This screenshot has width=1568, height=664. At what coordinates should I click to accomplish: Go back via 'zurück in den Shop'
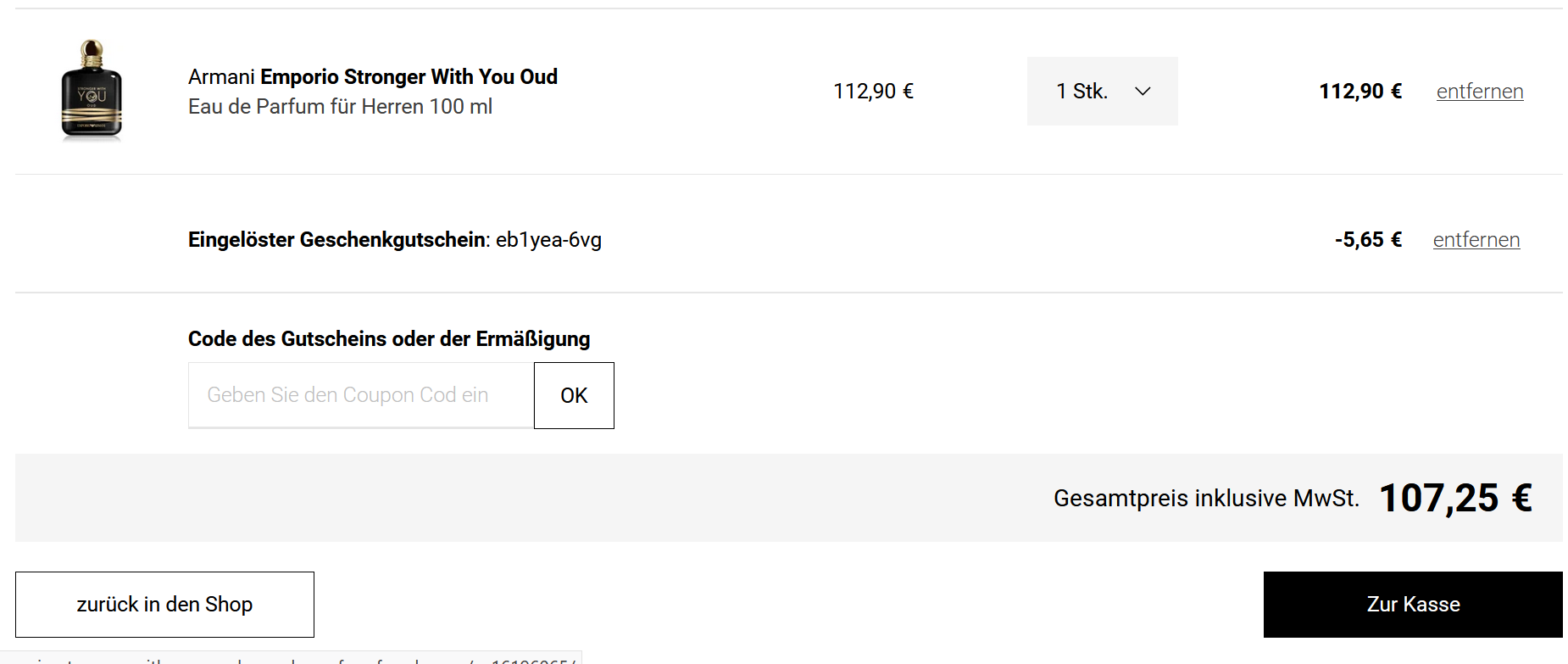(164, 605)
